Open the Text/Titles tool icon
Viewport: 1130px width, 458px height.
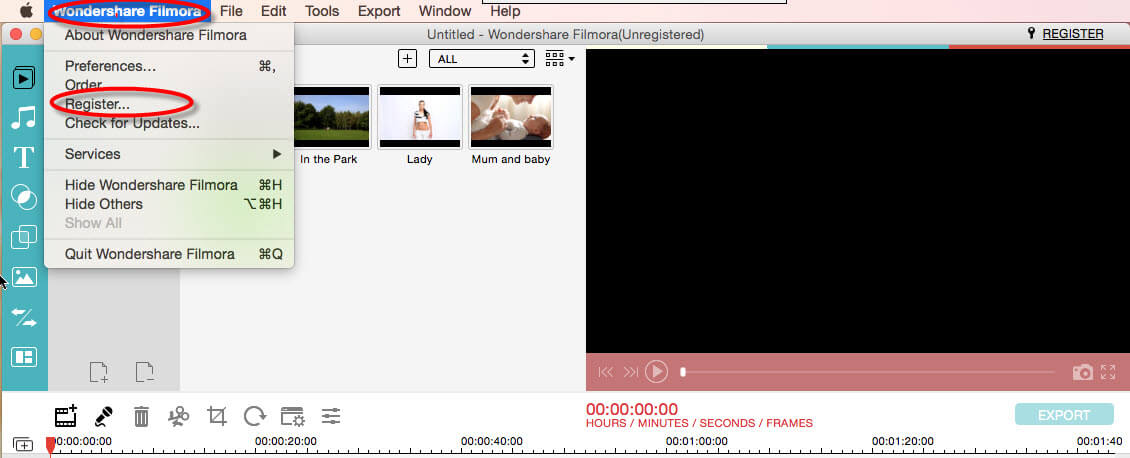click(x=24, y=157)
